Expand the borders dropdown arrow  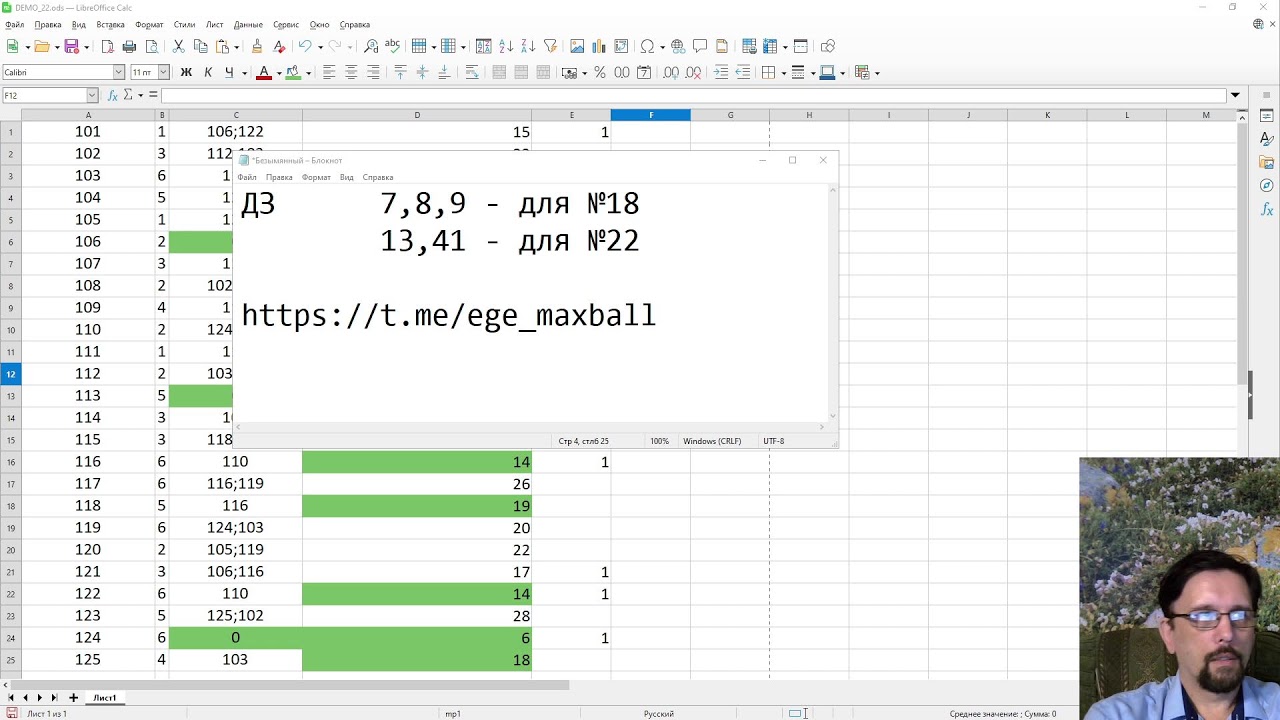pyautogui.click(x=782, y=72)
